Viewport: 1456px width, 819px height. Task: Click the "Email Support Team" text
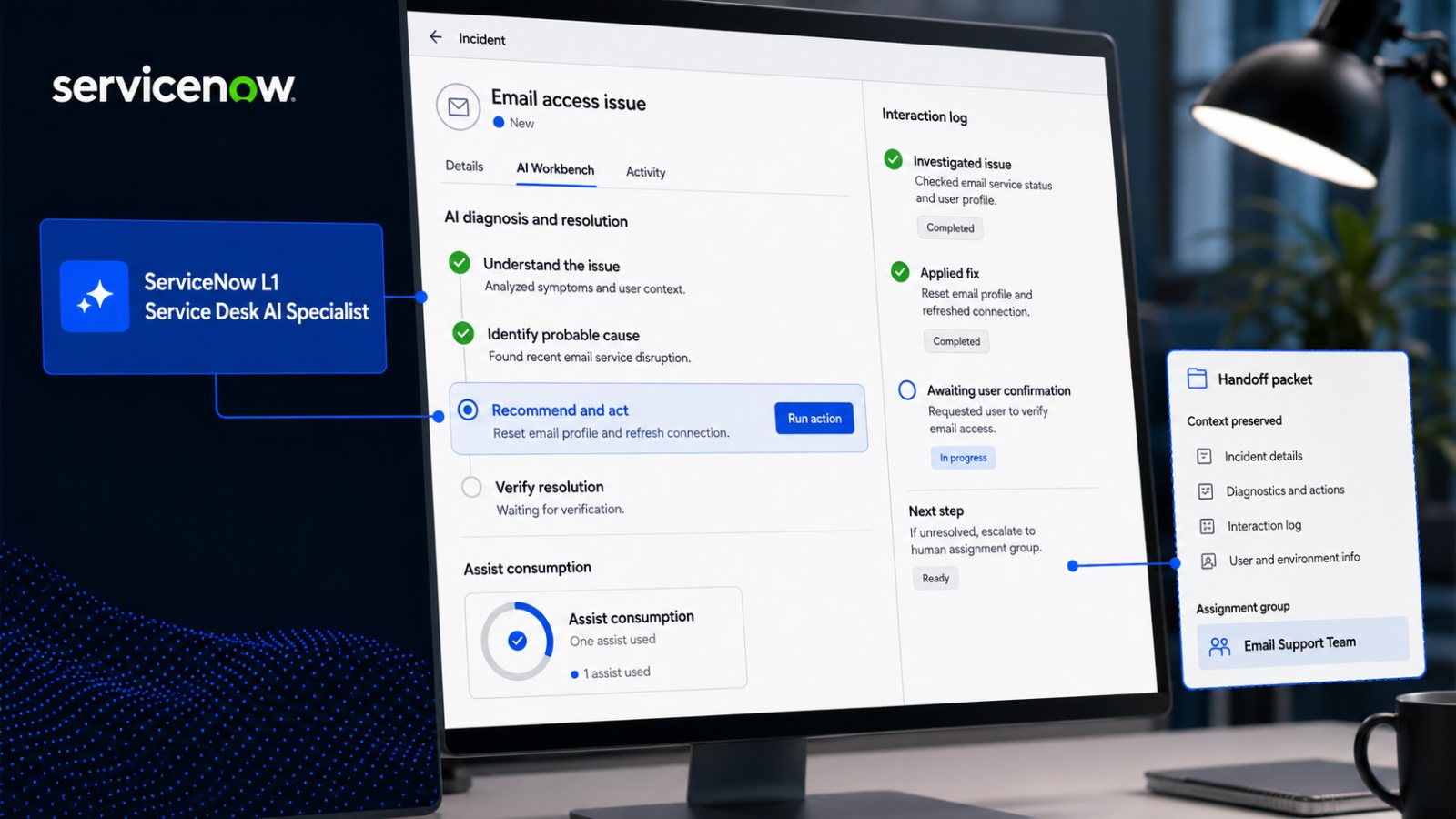click(x=1299, y=644)
